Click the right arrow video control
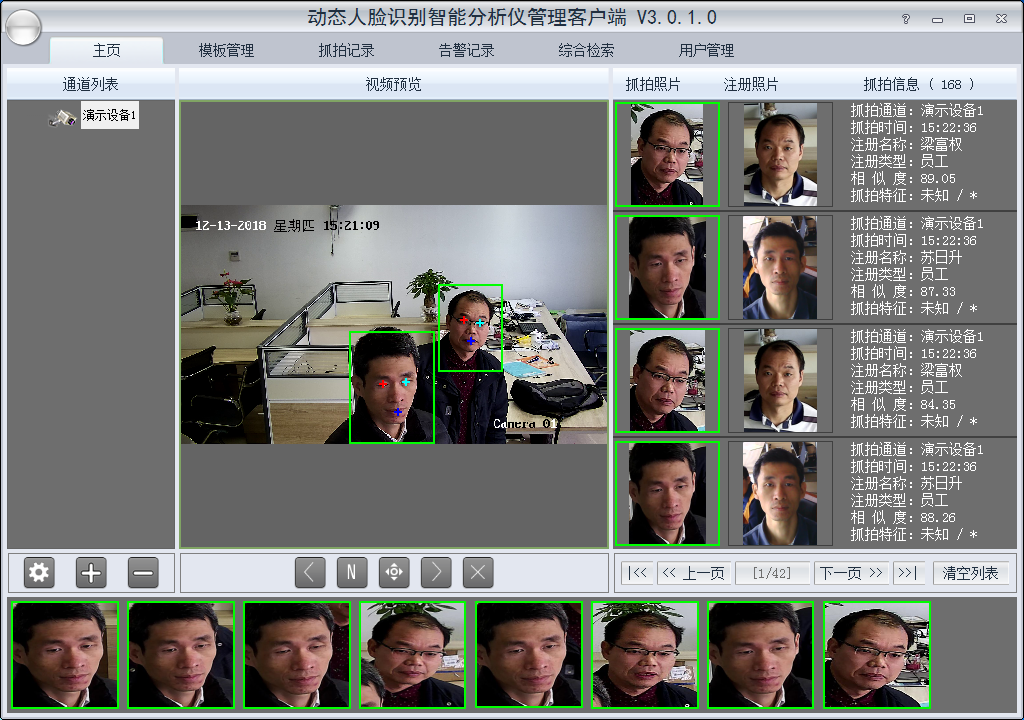Viewport: 1024px width, 720px height. (x=436, y=573)
